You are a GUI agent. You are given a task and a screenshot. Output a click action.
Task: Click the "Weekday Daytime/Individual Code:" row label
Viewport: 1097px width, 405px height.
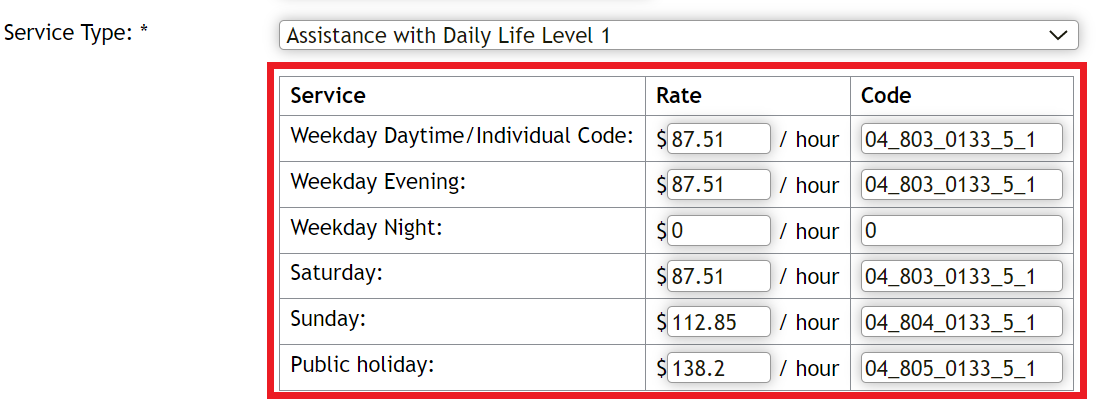tap(462, 136)
